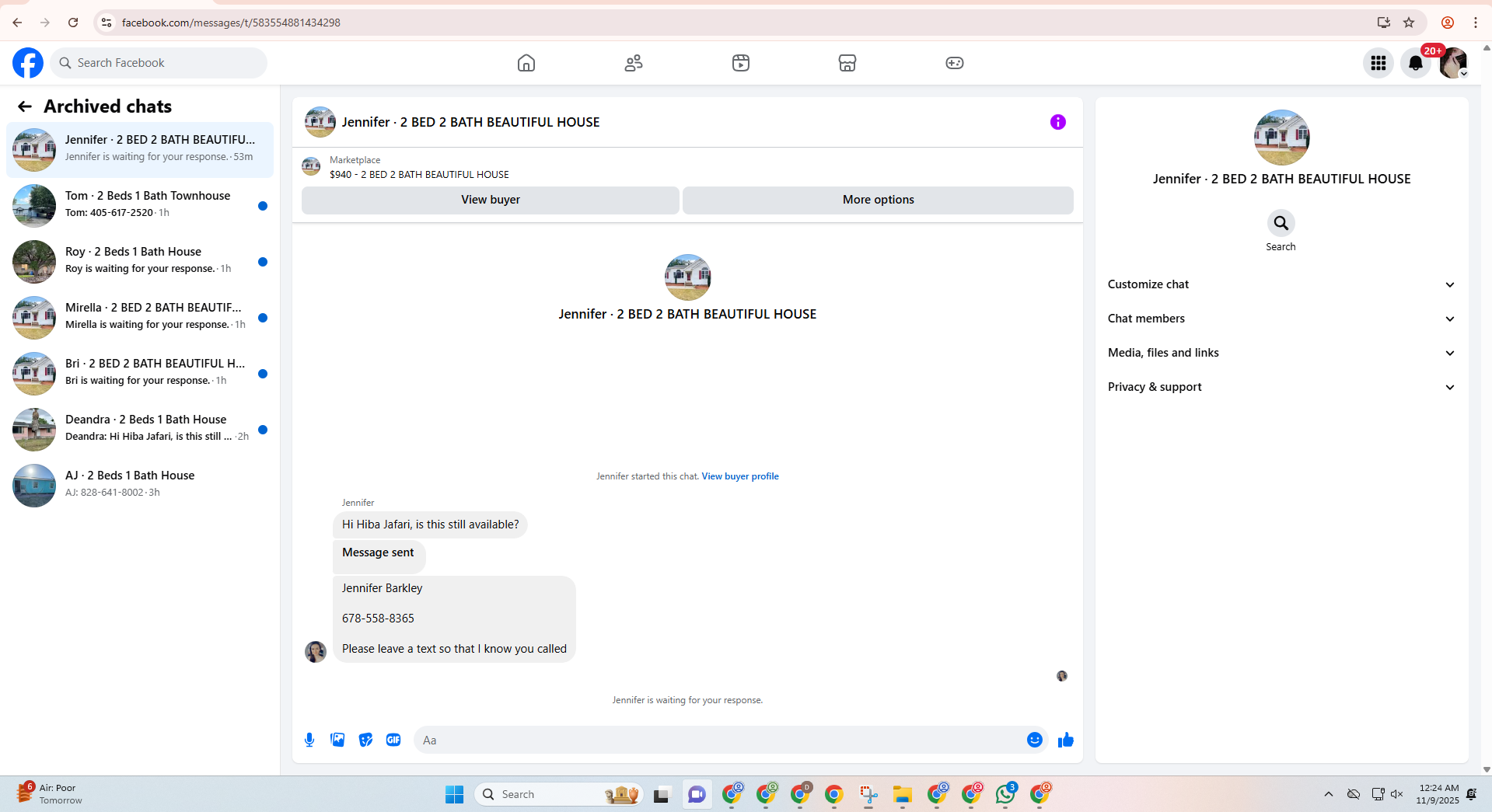Show hidden system tray icons
The width and height of the screenshot is (1492, 812).
pyautogui.click(x=1329, y=794)
